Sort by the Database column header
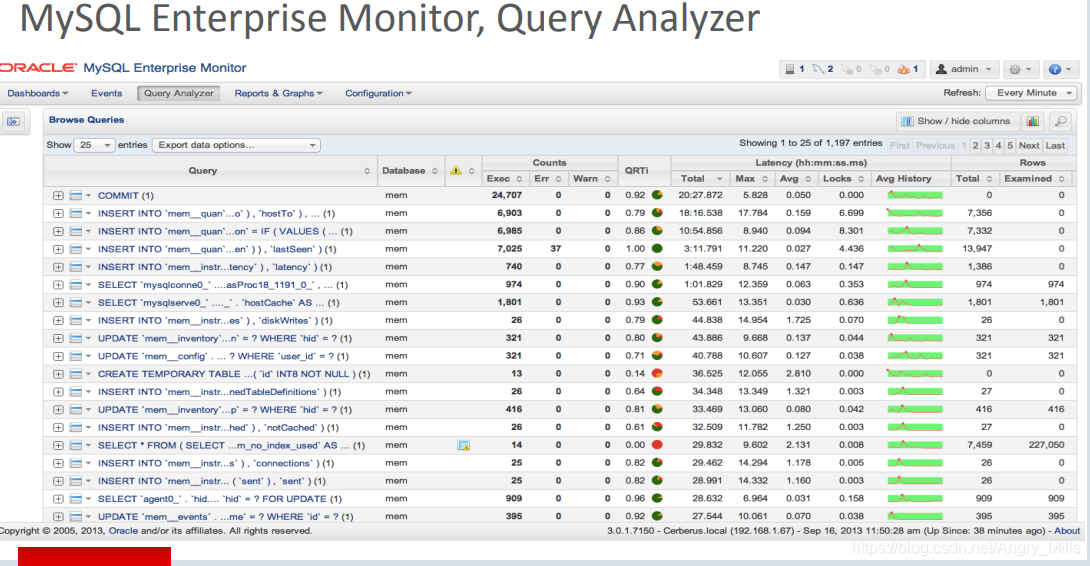This screenshot has width=1090, height=566. point(409,170)
